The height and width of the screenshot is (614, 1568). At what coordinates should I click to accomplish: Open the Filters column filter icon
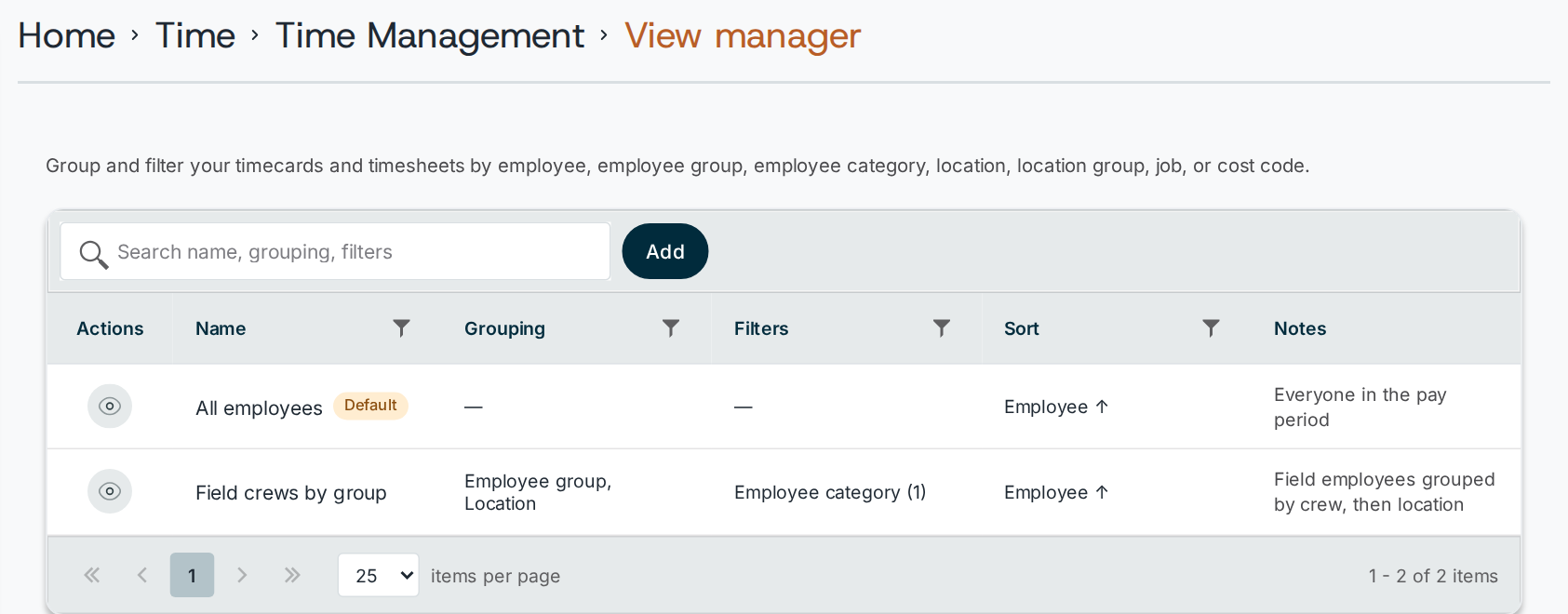click(x=942, y=328)
